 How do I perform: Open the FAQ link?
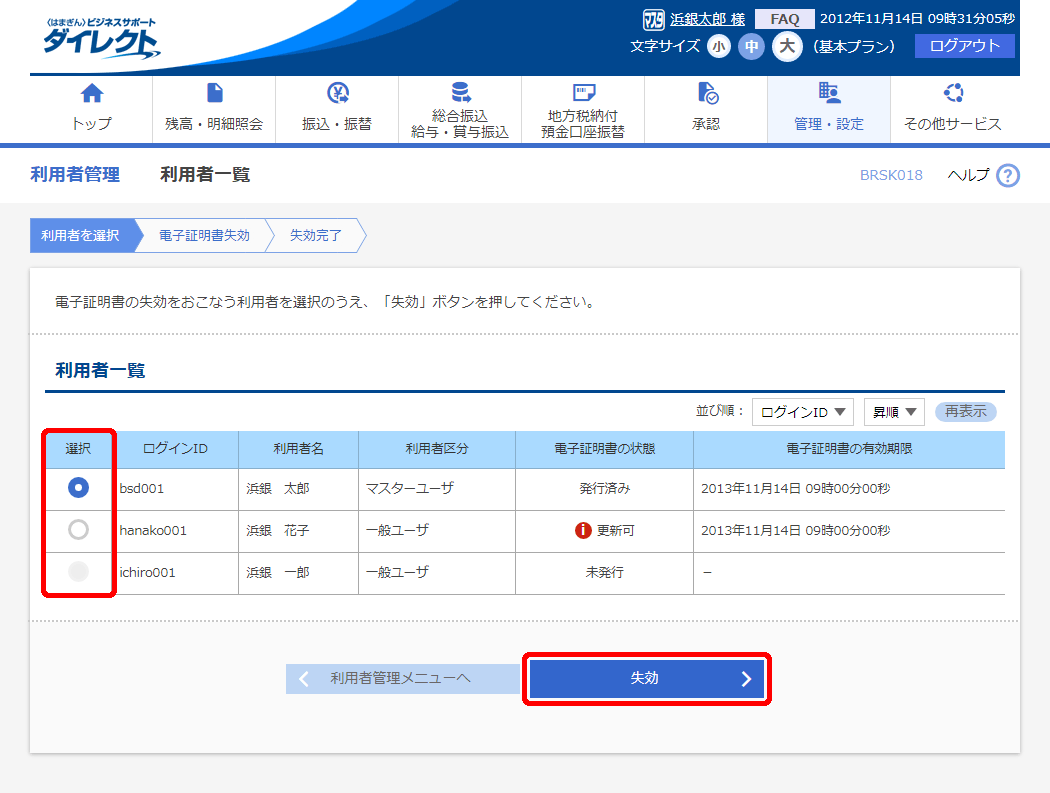784,19
